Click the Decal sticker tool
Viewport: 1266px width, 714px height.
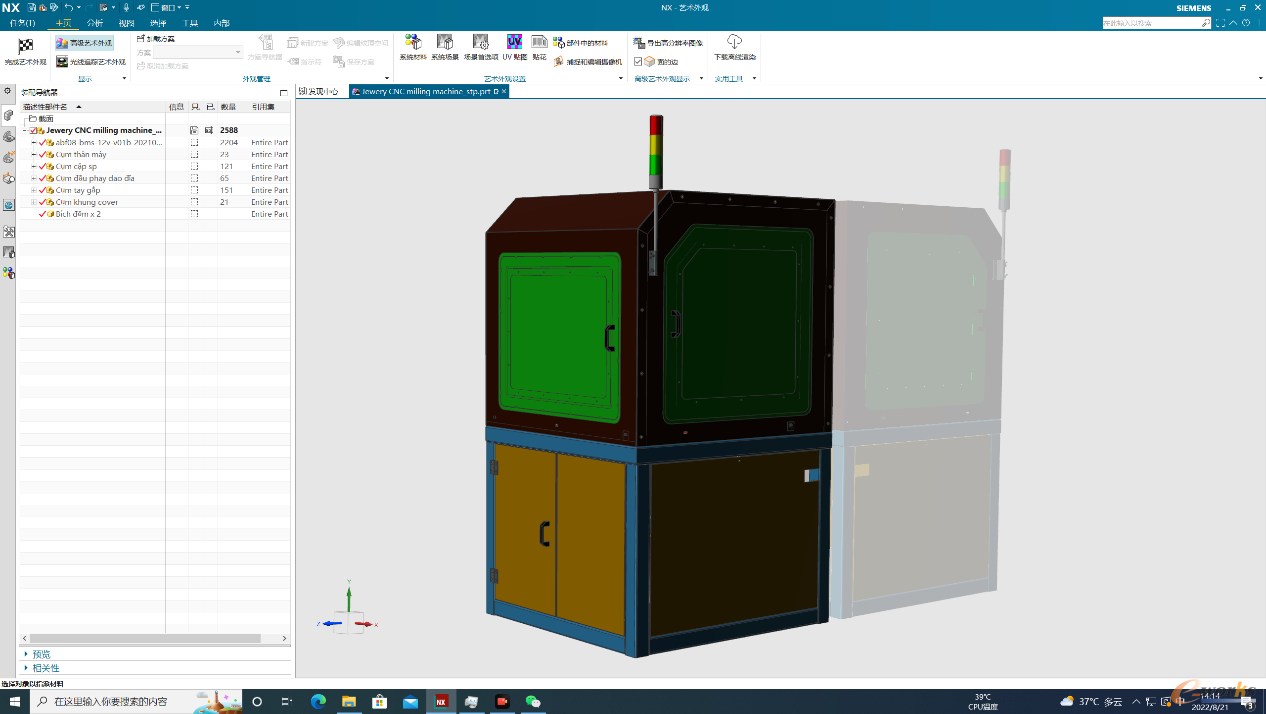[539, 47]
